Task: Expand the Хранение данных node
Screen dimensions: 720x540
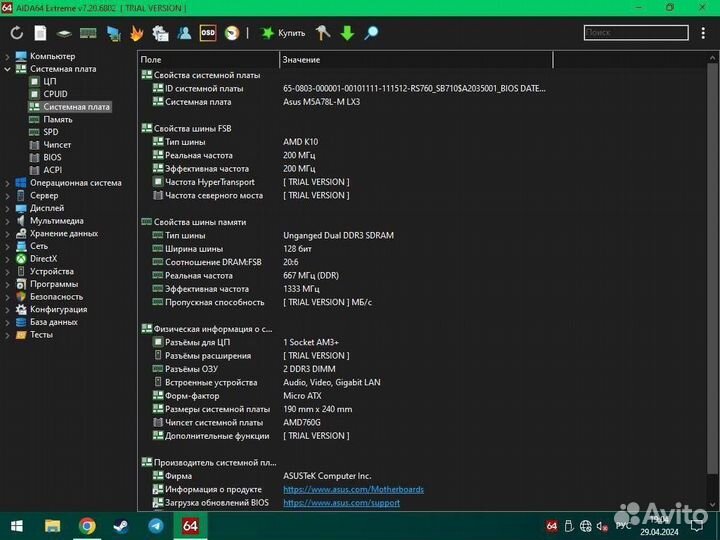Action: pos(7,234)
